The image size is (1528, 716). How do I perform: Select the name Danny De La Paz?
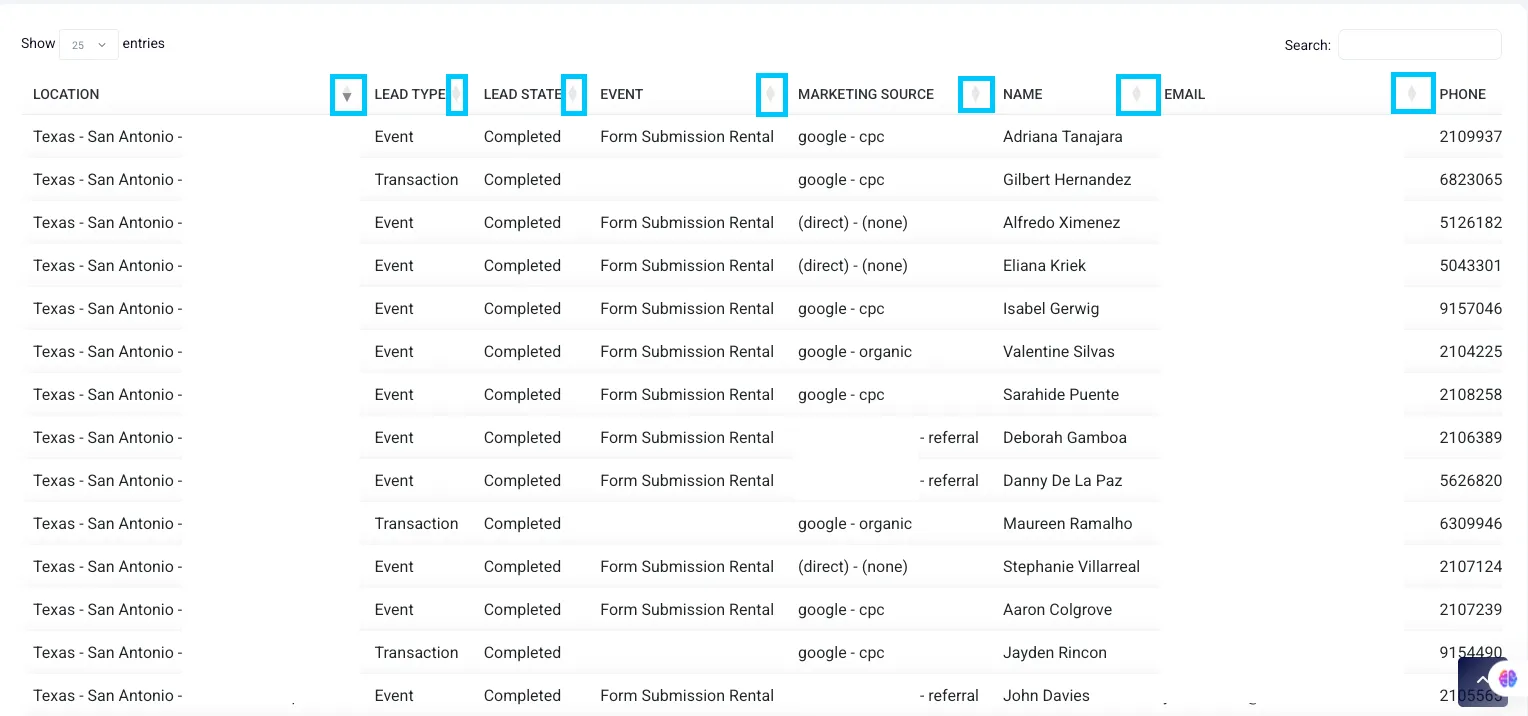point(1062,481)
